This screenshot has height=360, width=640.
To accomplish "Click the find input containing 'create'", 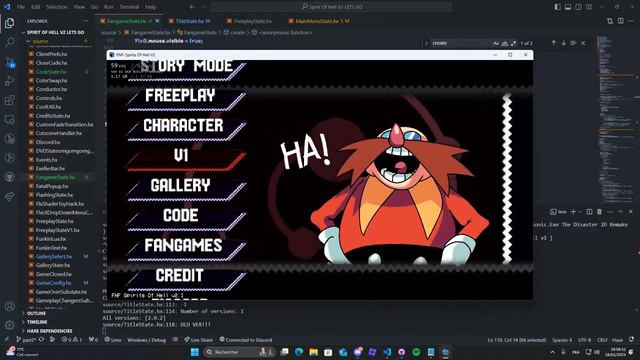I will (461, 43).
